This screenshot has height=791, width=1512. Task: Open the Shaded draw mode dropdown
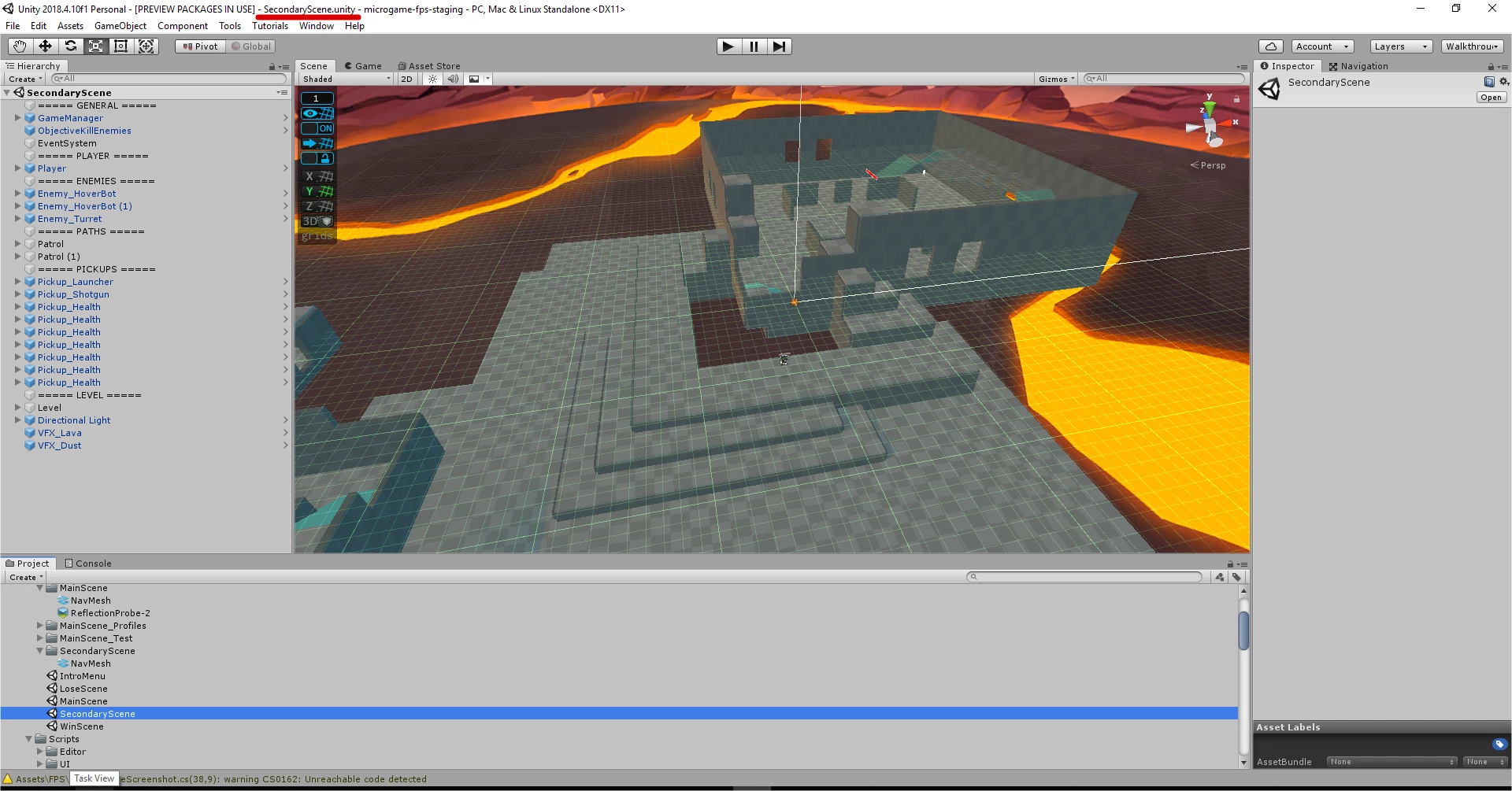346,79
